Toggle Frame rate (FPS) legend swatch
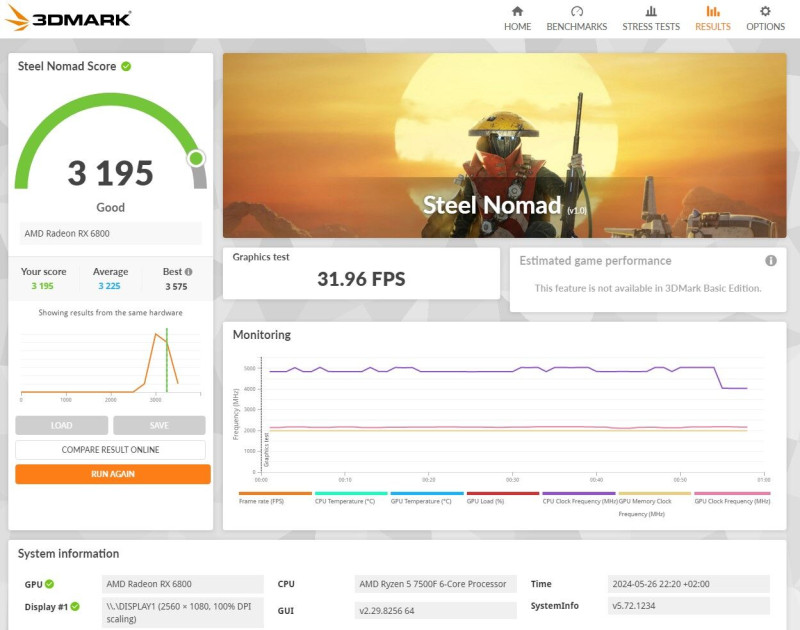Viewport: 800px width, 630px height. (275, 493)
